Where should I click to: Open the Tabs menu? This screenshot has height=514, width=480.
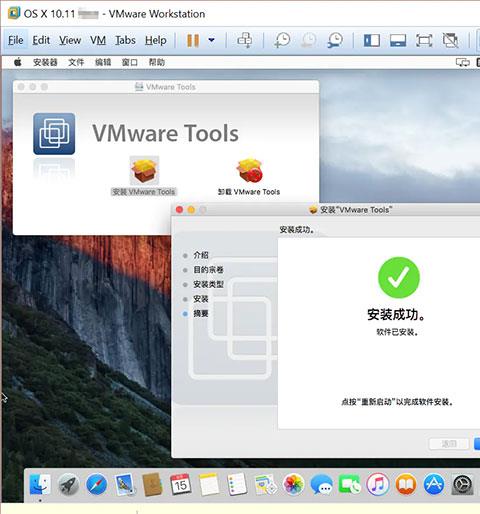point(125,40)
